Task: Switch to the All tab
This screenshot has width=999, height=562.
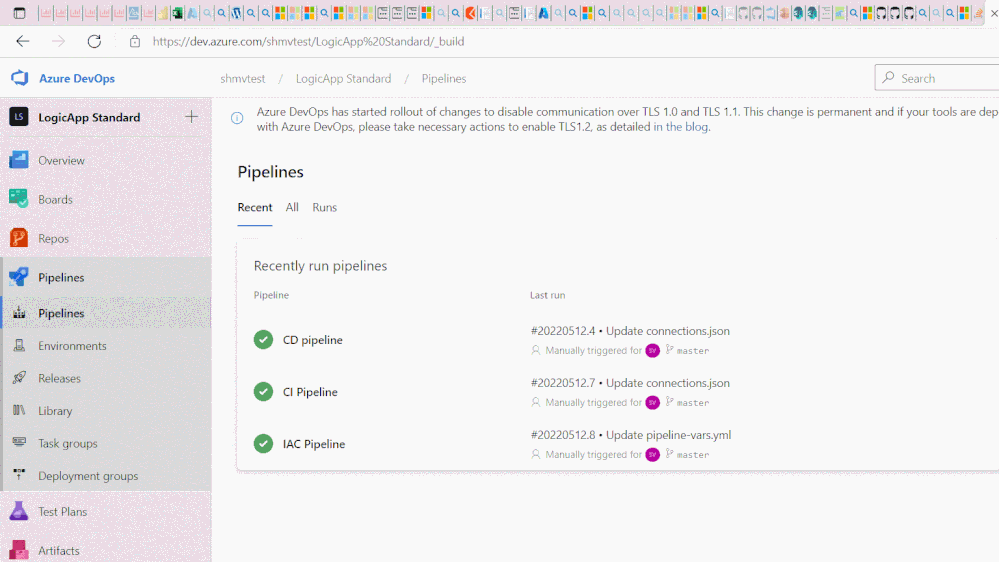Action: tap(292, 207)
